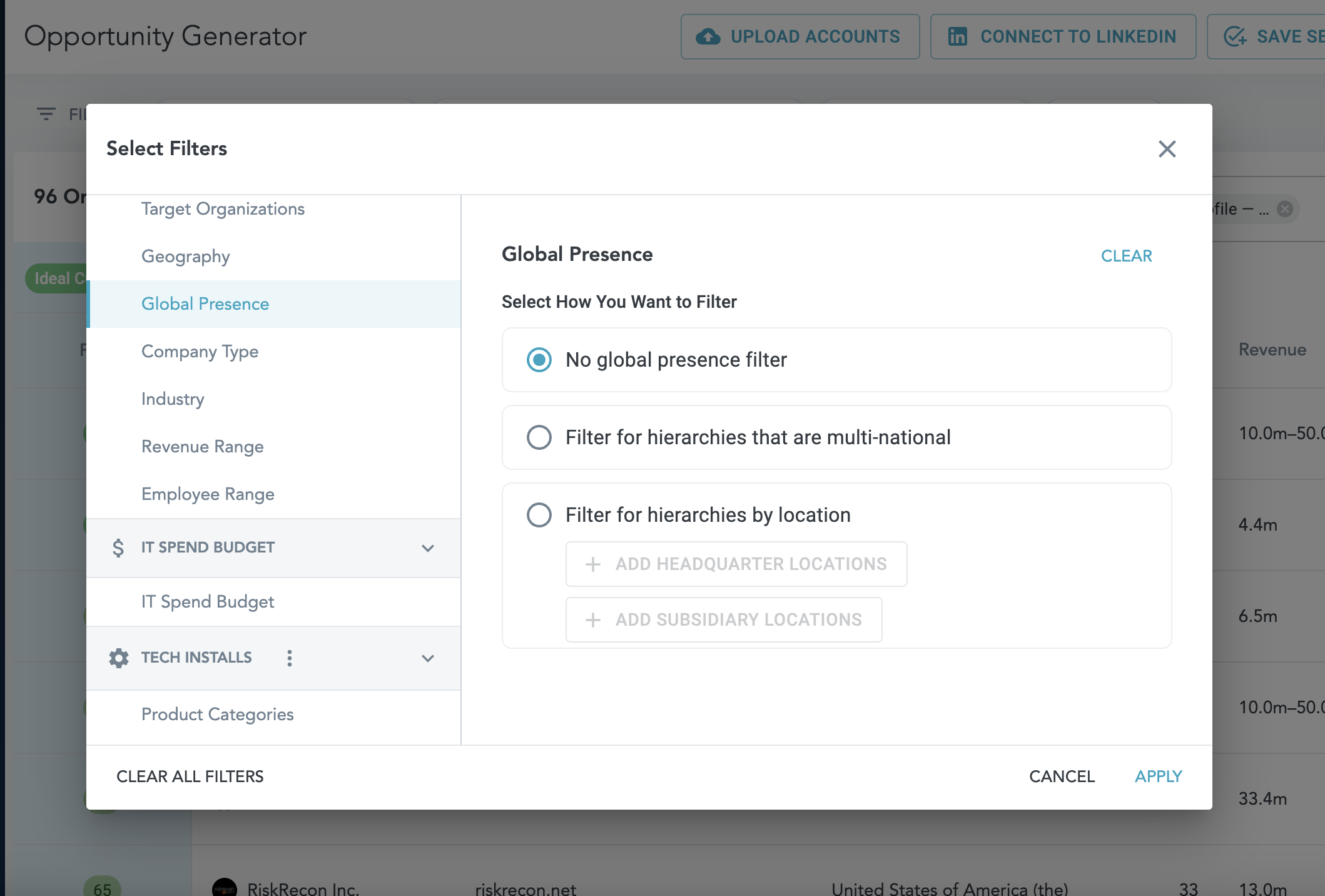Open Tech Installs three-dot menu
Image resolution: width=1325 pixels, height=896 pixels.
[289, 658]
